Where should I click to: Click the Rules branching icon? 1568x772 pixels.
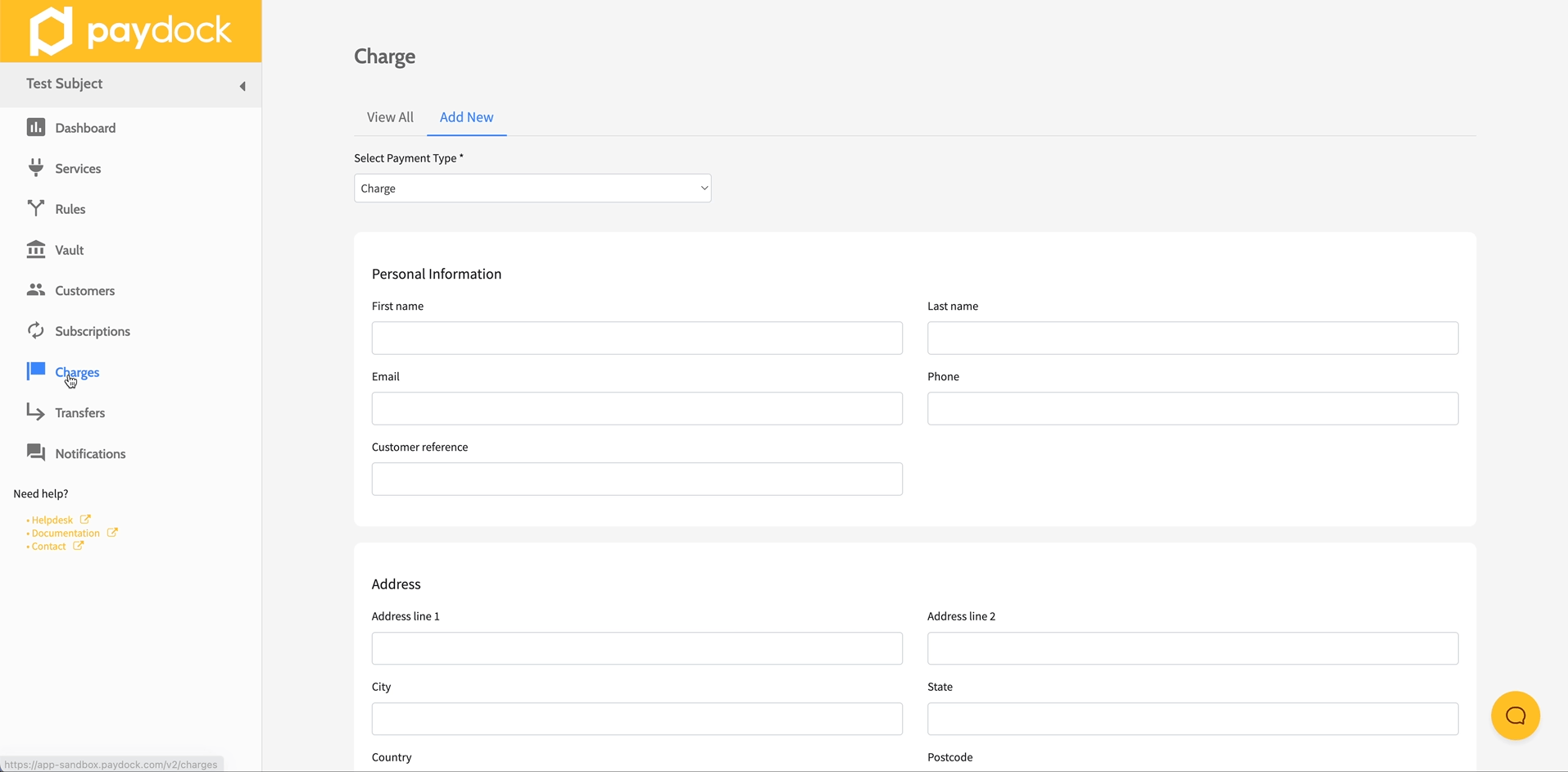35,208
